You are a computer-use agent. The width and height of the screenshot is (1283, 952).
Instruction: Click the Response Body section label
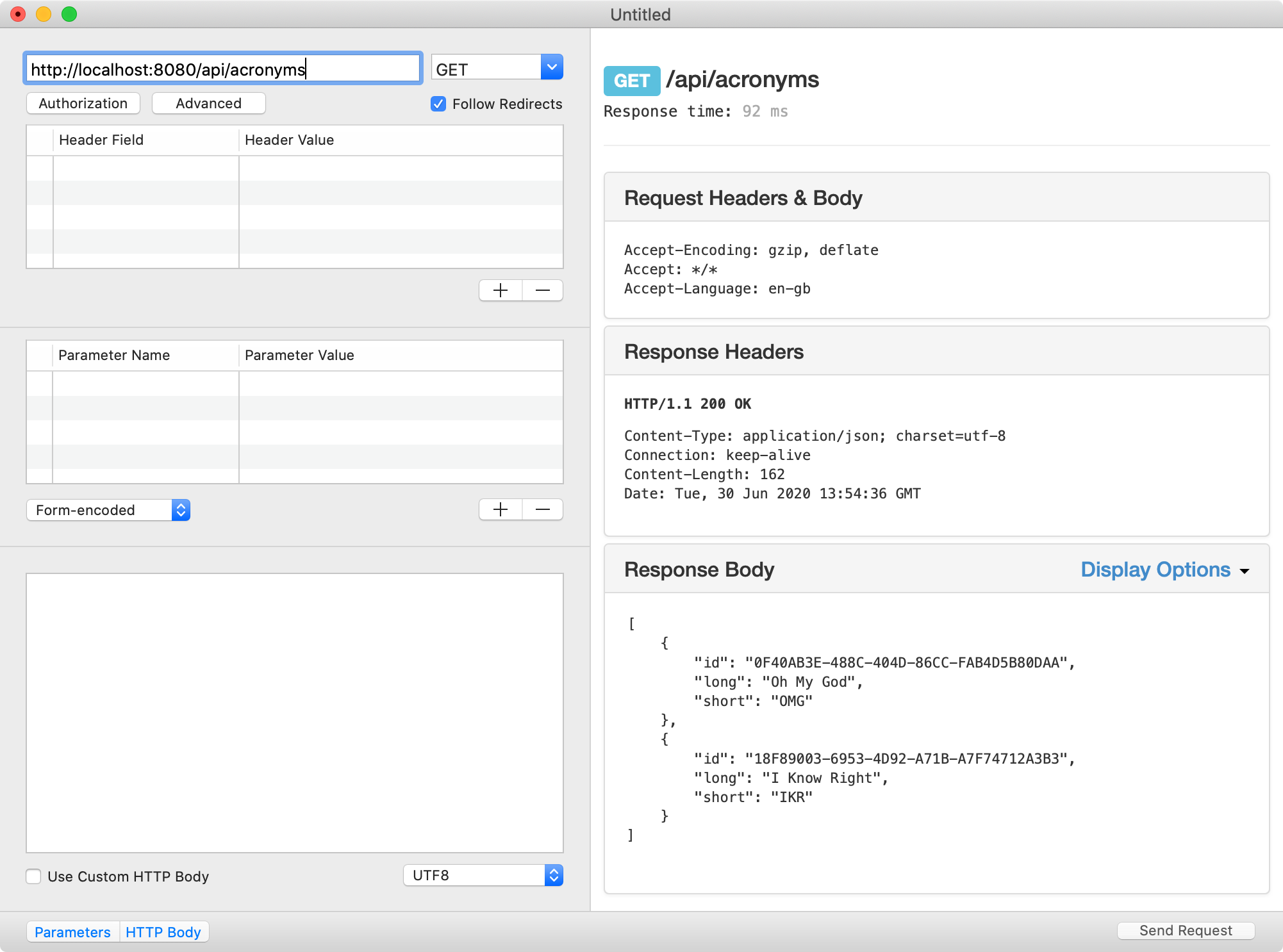point(700,569)
